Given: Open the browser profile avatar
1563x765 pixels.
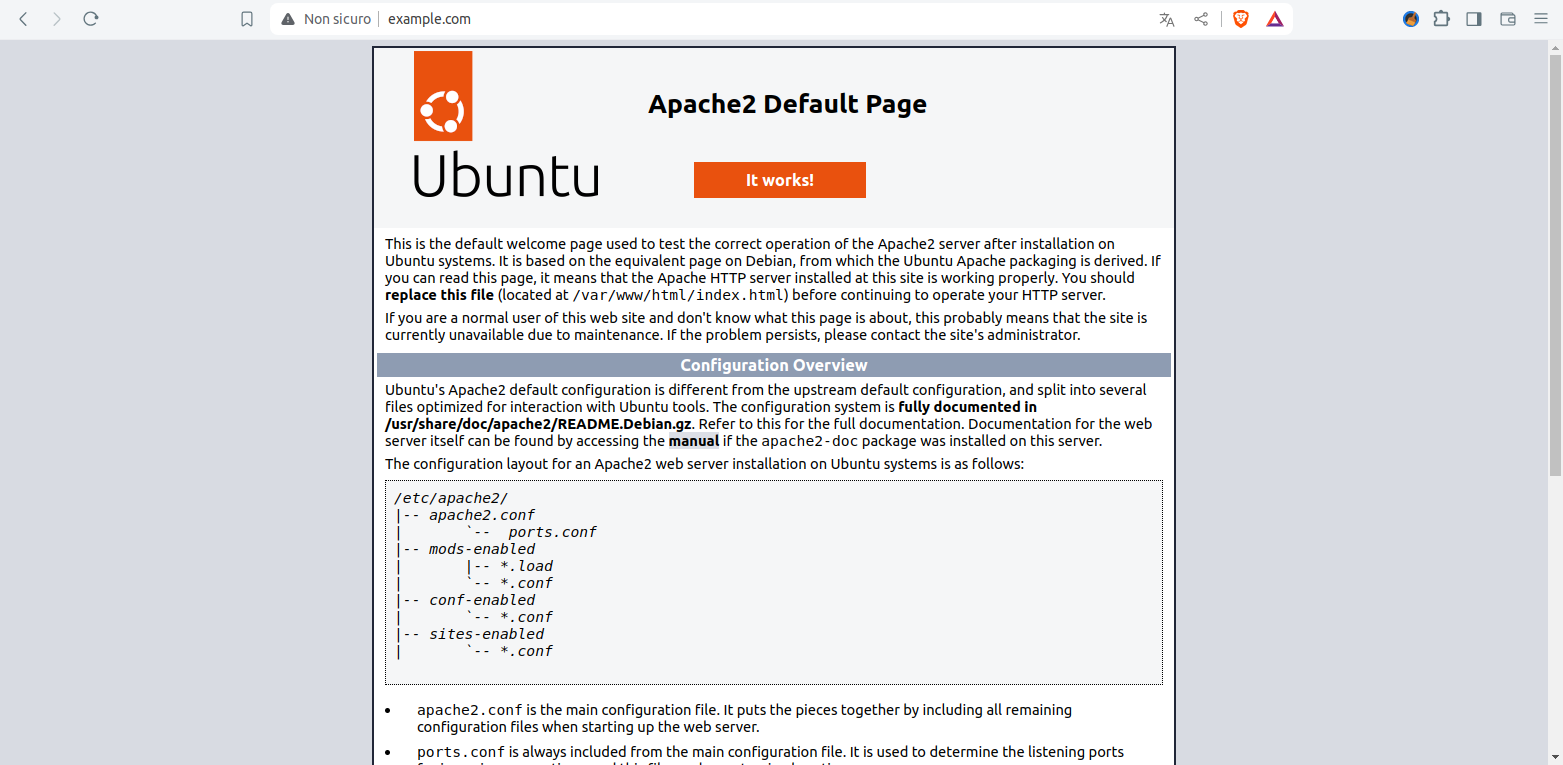Looking at the screenshot, I should tap(1411, 19).
